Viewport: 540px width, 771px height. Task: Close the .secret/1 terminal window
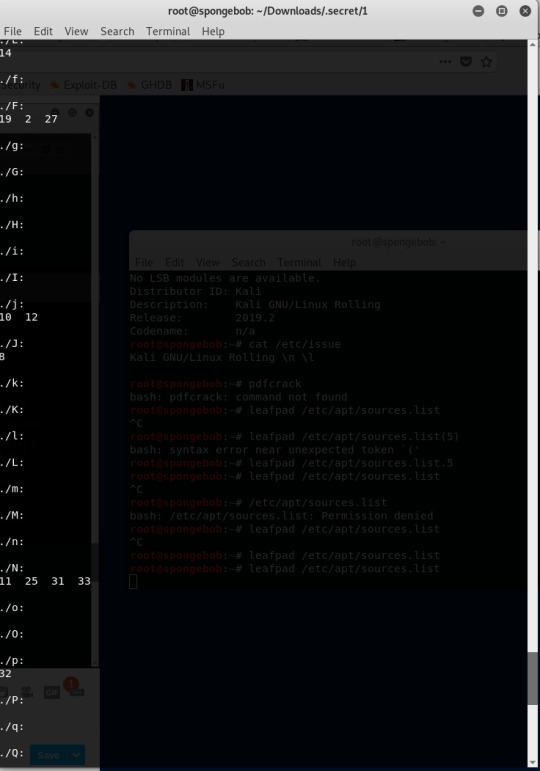(x=525, y=11)
